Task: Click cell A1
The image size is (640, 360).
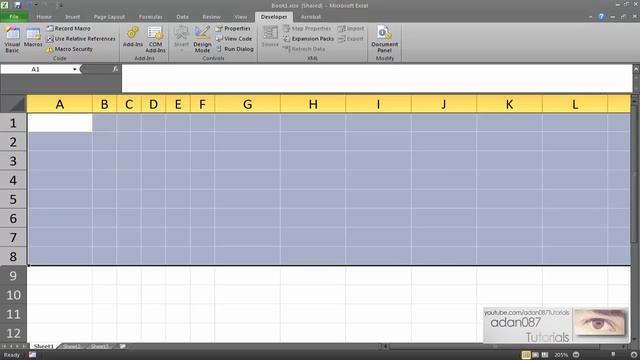Action: (x=60, y=123)
